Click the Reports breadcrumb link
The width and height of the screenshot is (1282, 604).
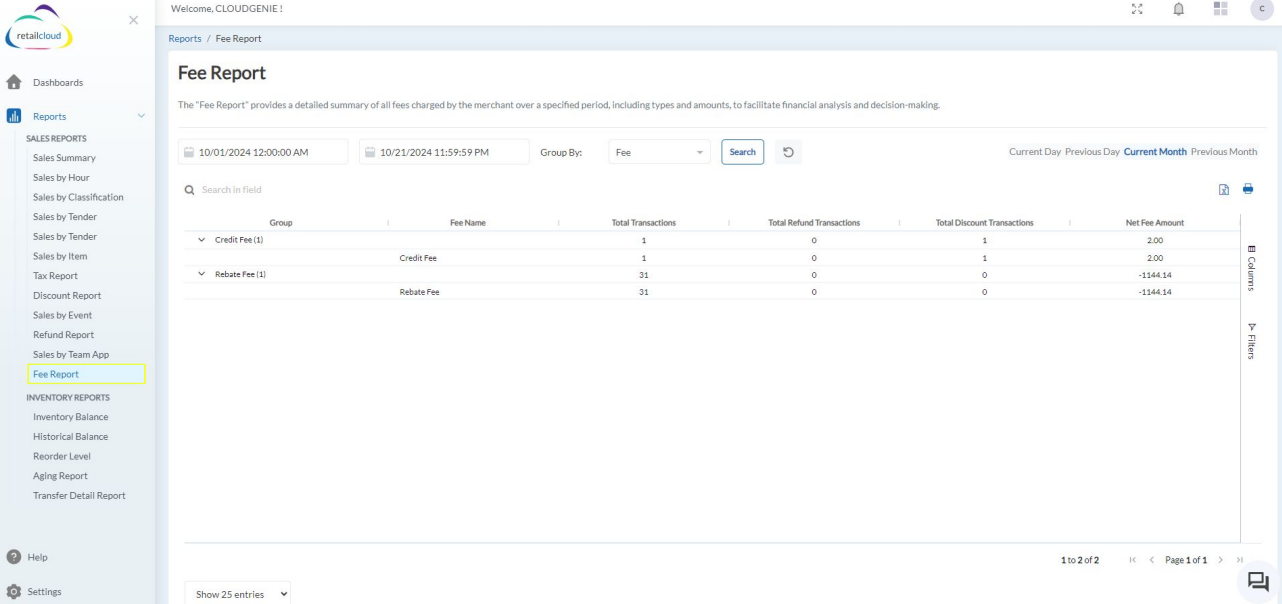[185, 37]
